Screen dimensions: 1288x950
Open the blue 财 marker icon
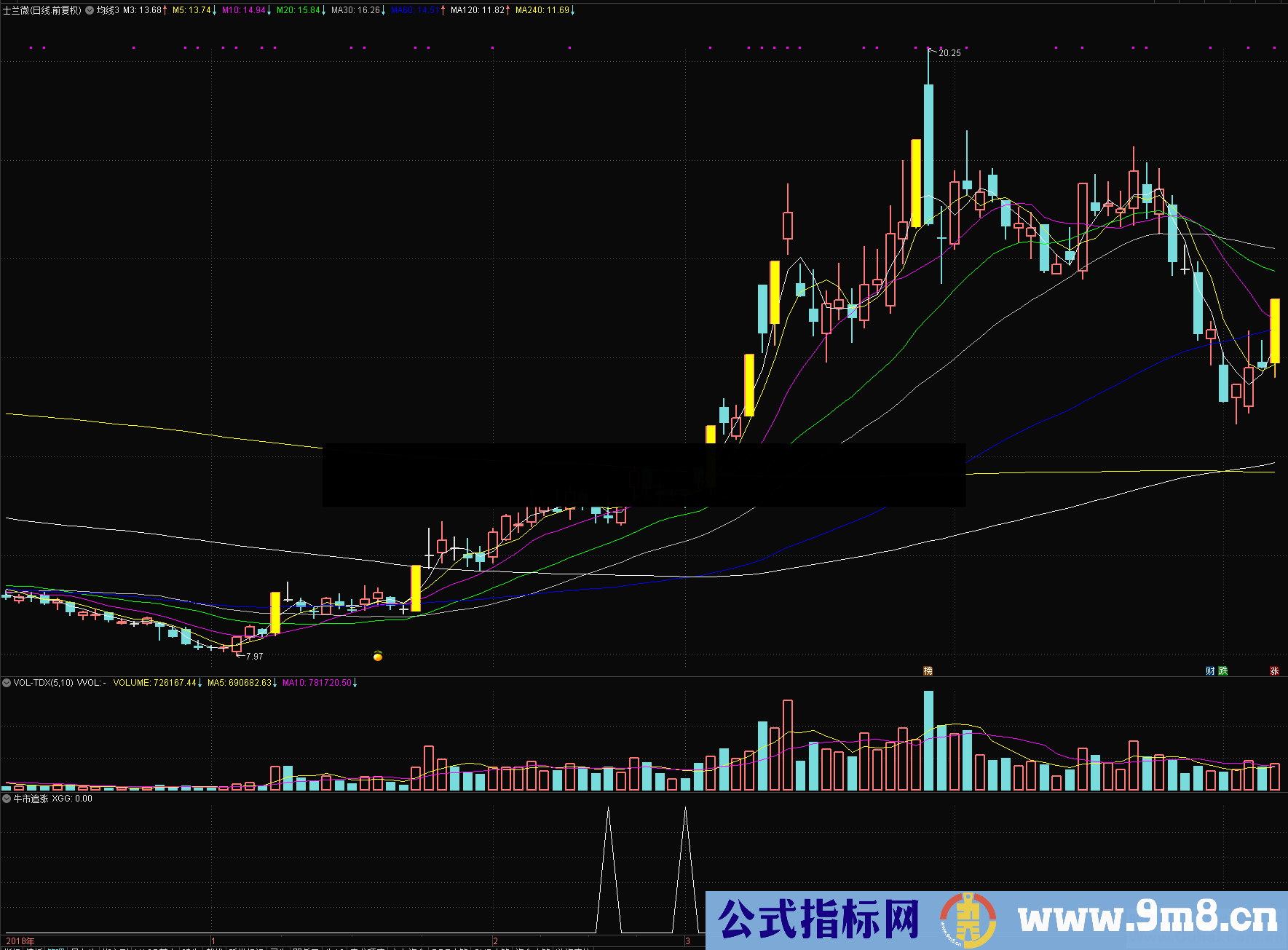1210,670
